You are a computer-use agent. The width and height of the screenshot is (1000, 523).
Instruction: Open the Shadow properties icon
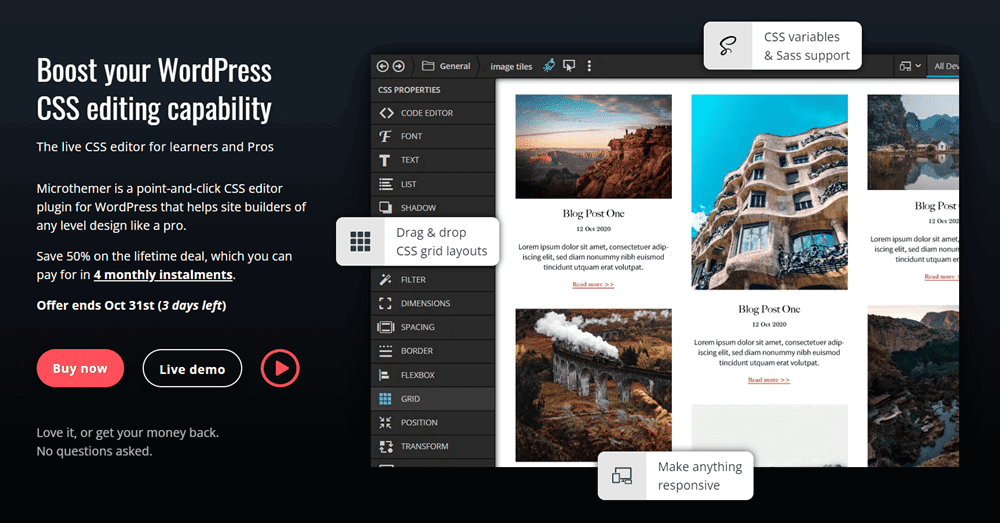[x=386, y=208]
